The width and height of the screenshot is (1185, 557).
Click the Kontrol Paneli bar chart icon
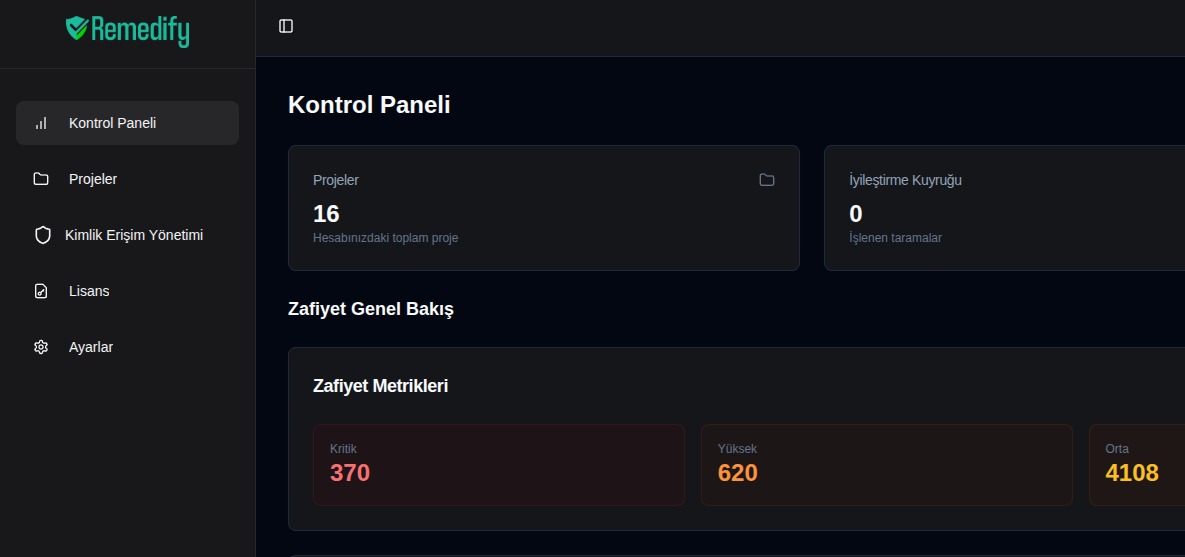tap(41, 123)
